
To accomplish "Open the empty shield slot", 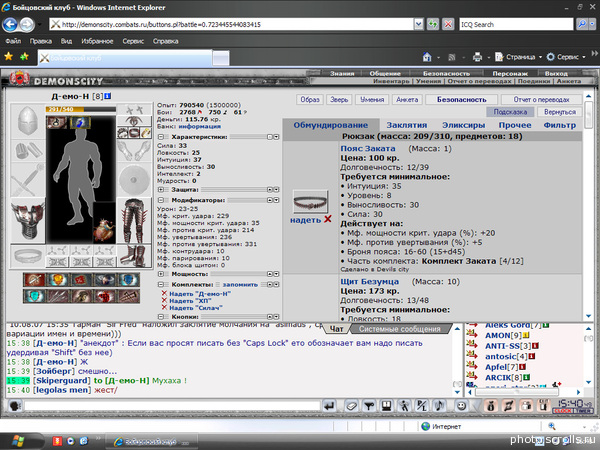I will pyautogui.click(x=134, y=180).
